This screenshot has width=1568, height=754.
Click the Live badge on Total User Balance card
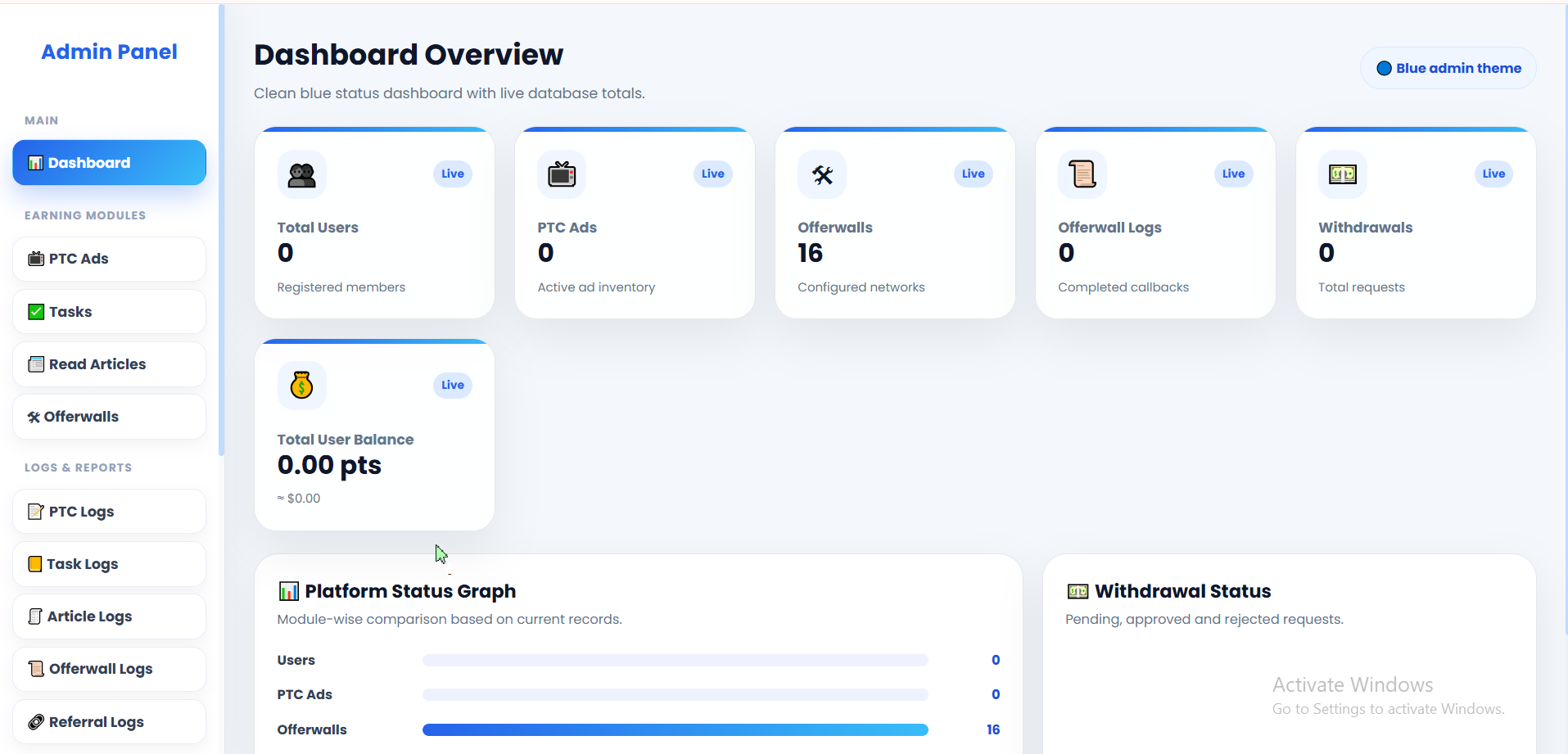click(453, 385)
